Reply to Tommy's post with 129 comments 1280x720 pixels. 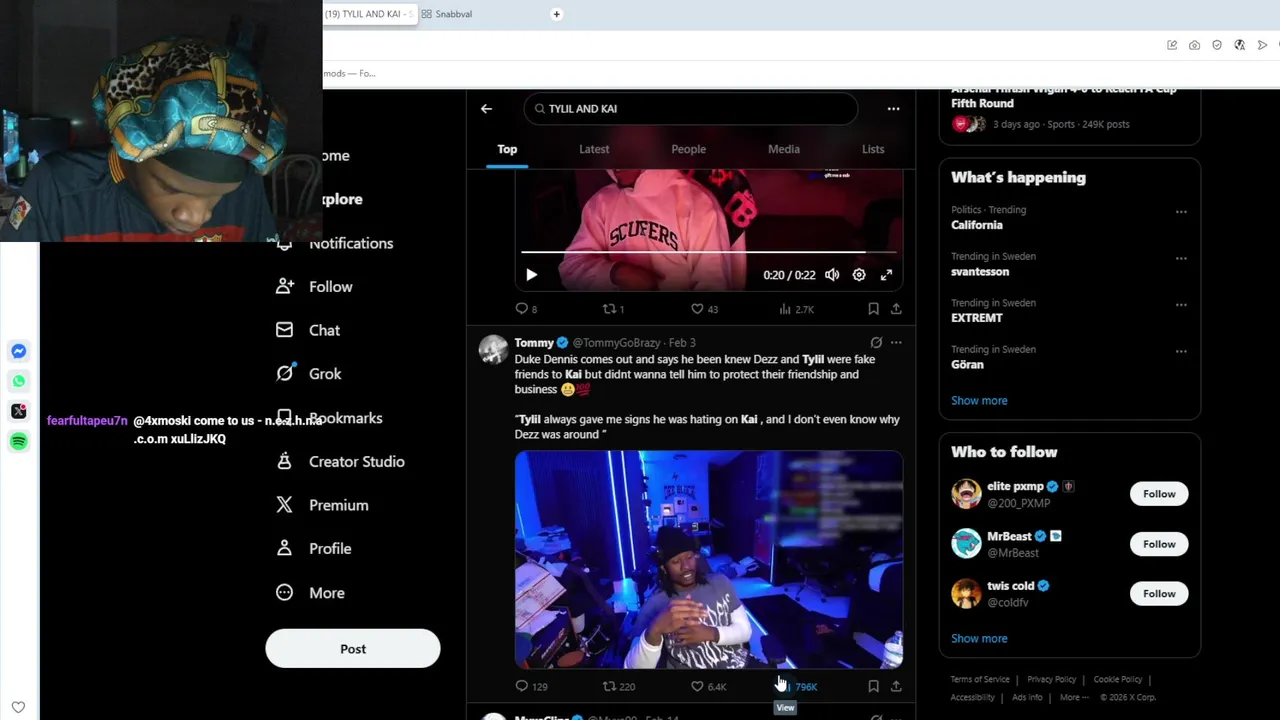click(531, 686)
